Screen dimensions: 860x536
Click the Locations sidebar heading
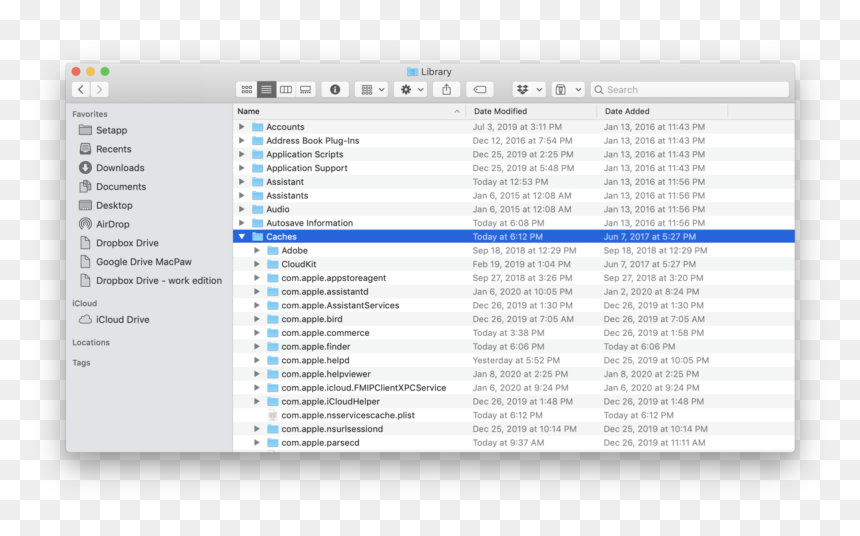click(x=91, y=342)
